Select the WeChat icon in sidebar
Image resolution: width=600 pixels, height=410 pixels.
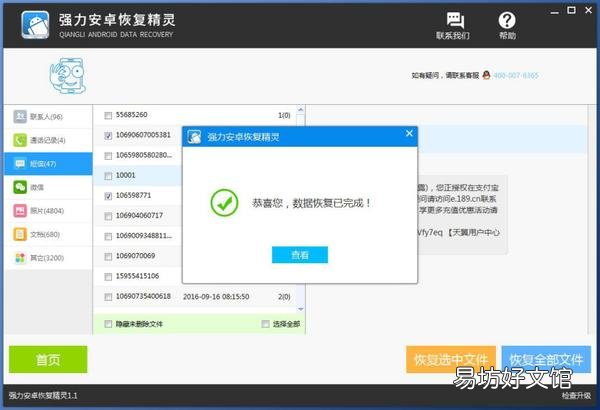point(20,187)
